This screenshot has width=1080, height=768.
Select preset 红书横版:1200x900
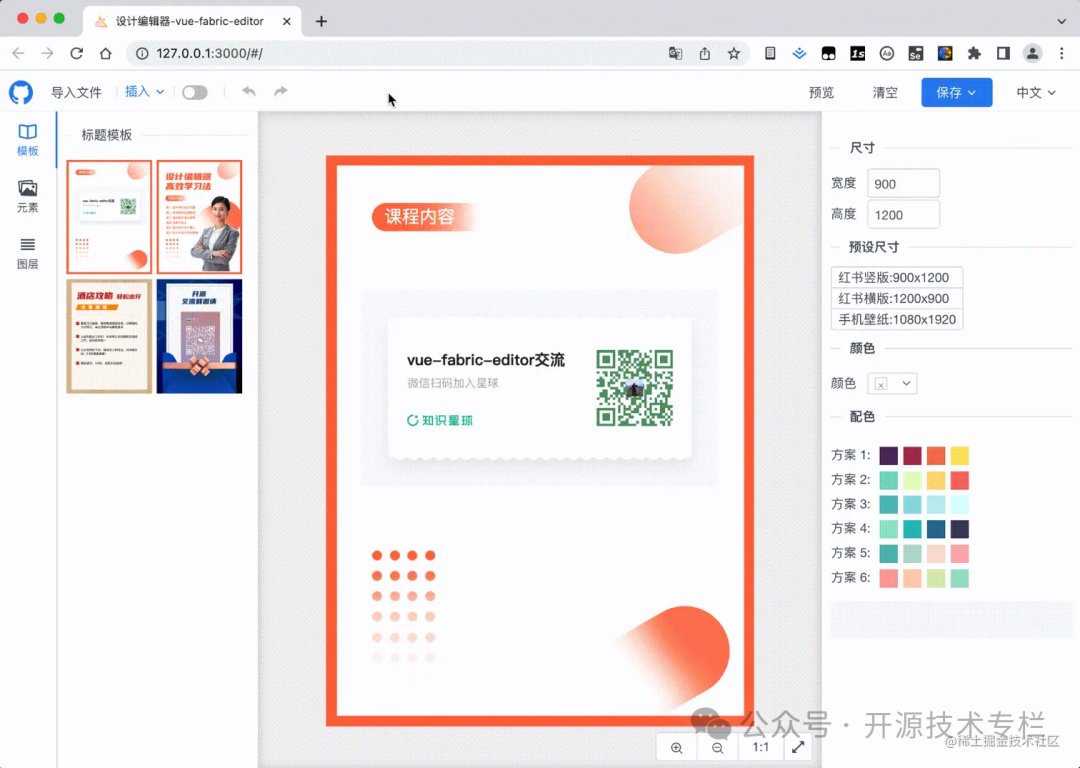(x=896, y=298)
